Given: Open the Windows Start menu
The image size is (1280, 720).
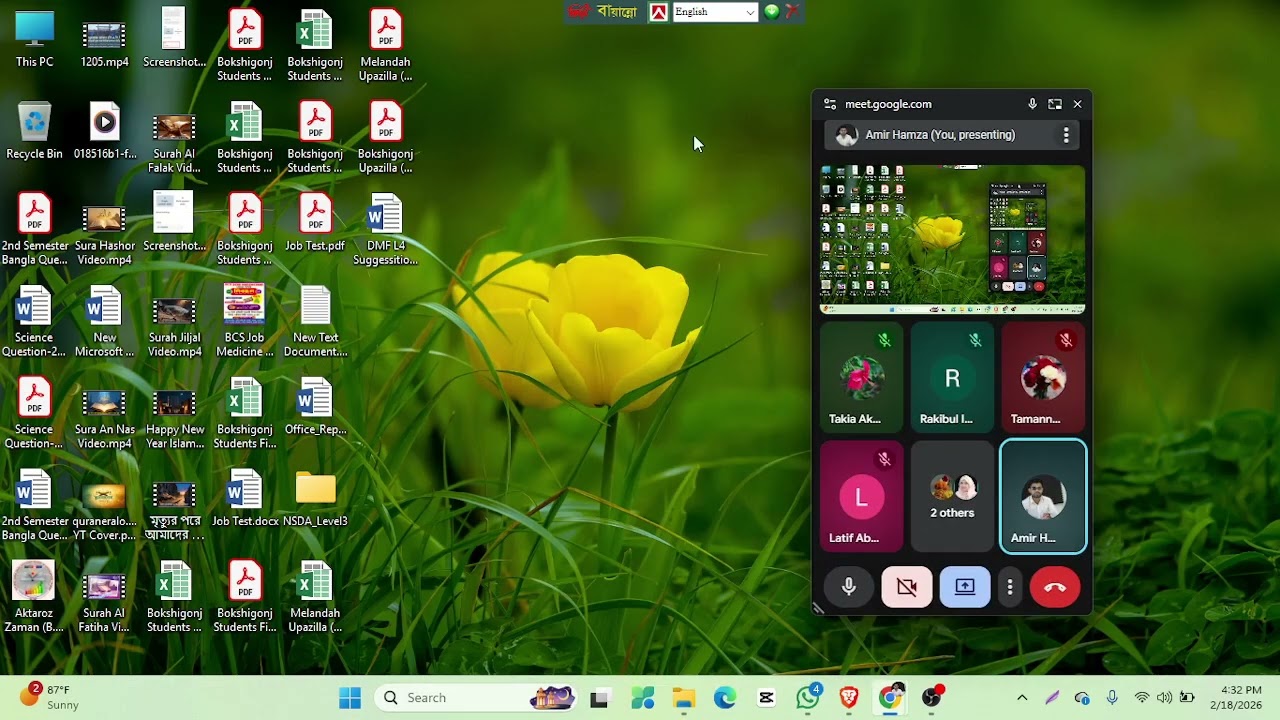Looking at the screenshot, I should pos(350,698).
